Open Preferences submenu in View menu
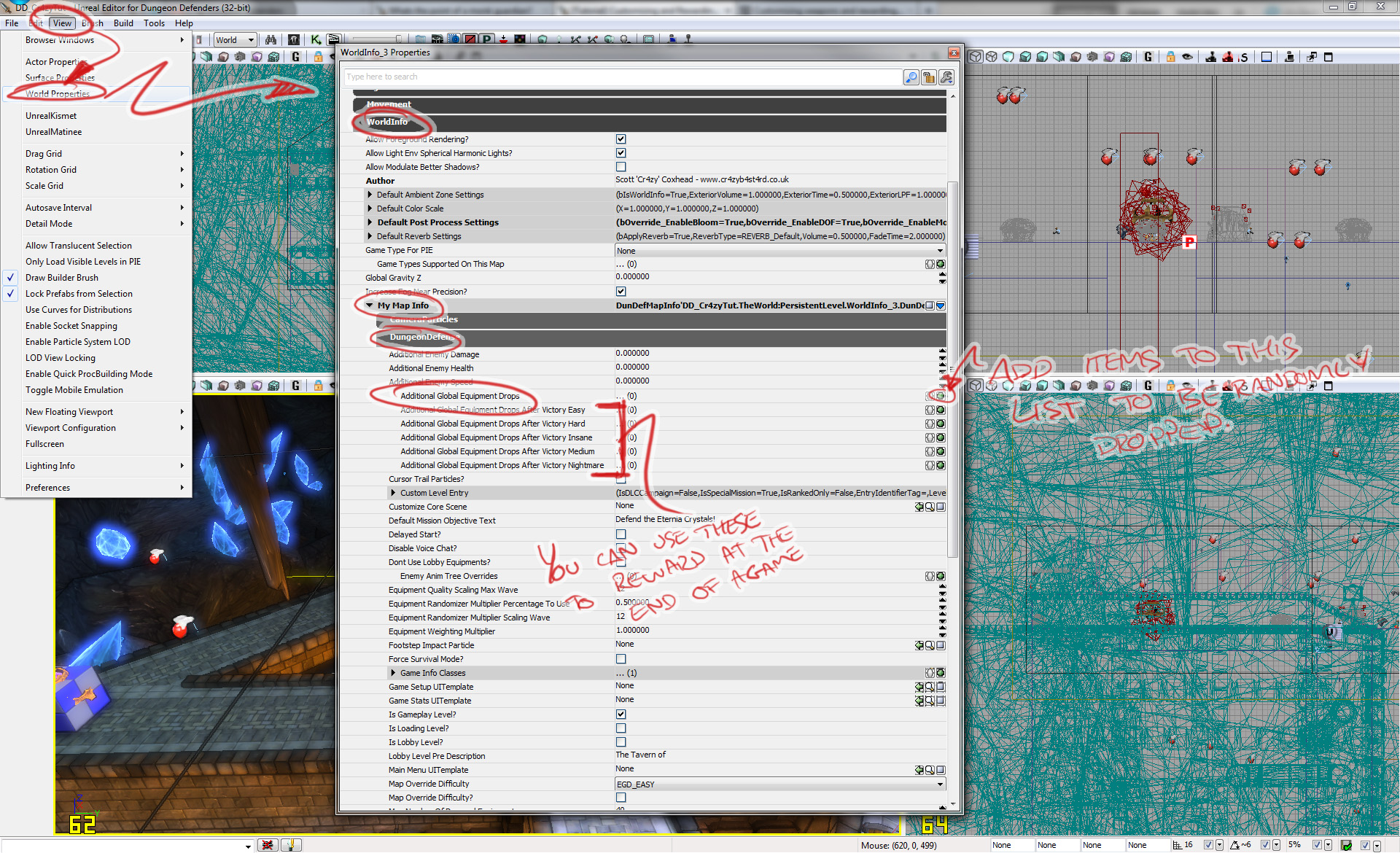1400x853 pixels. pyautogui.click(x=96, y=488)
